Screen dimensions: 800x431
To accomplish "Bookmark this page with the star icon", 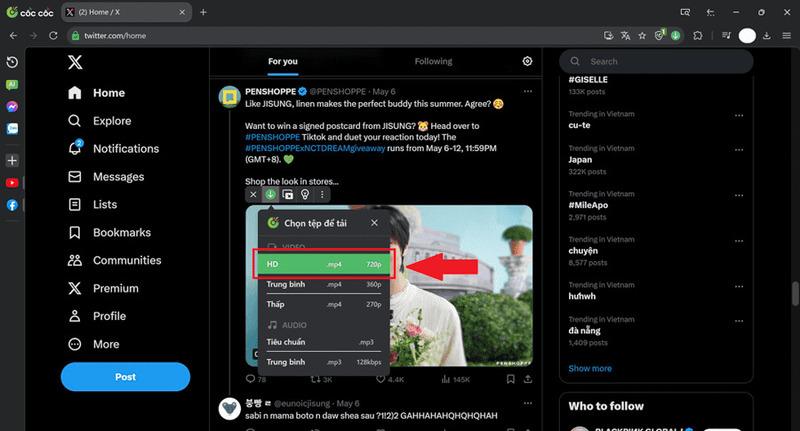I will point(642,36).
